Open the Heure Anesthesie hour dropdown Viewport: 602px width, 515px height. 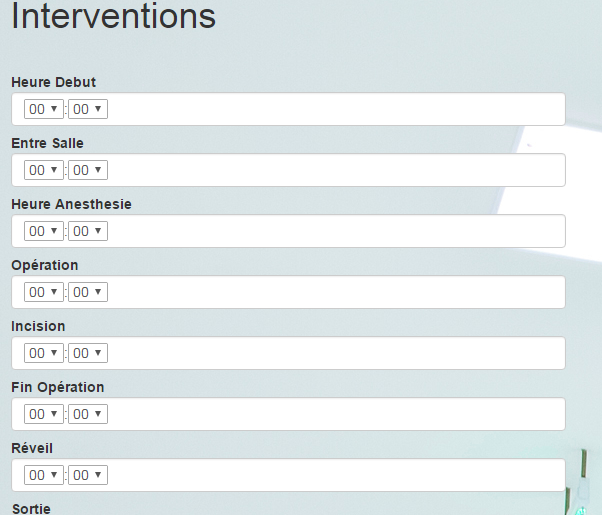tap(44, 231)
